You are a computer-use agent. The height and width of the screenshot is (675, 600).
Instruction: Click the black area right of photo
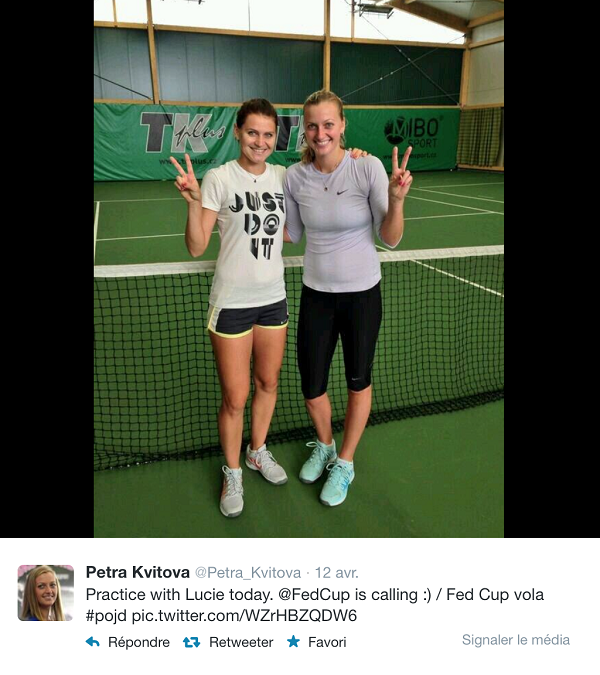(x=552, y=269)
